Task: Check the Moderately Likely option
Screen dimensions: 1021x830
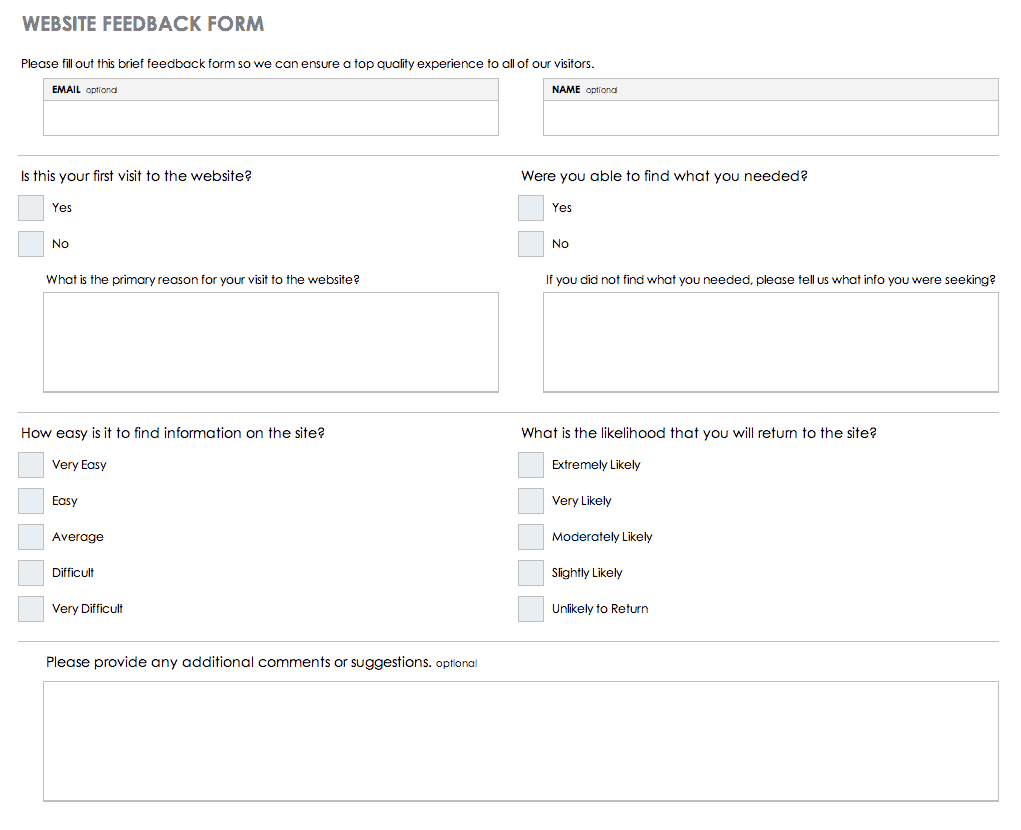Action: (x=530, y=536)
